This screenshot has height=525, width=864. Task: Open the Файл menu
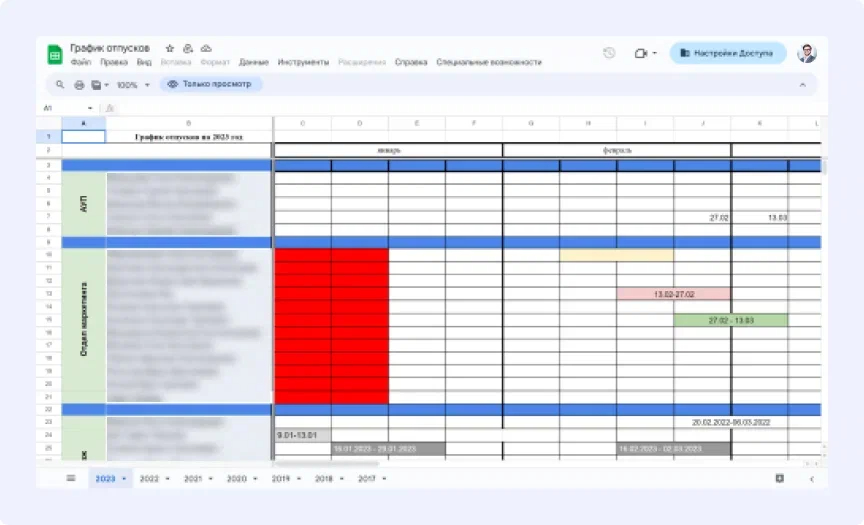[x=81, y=62]
